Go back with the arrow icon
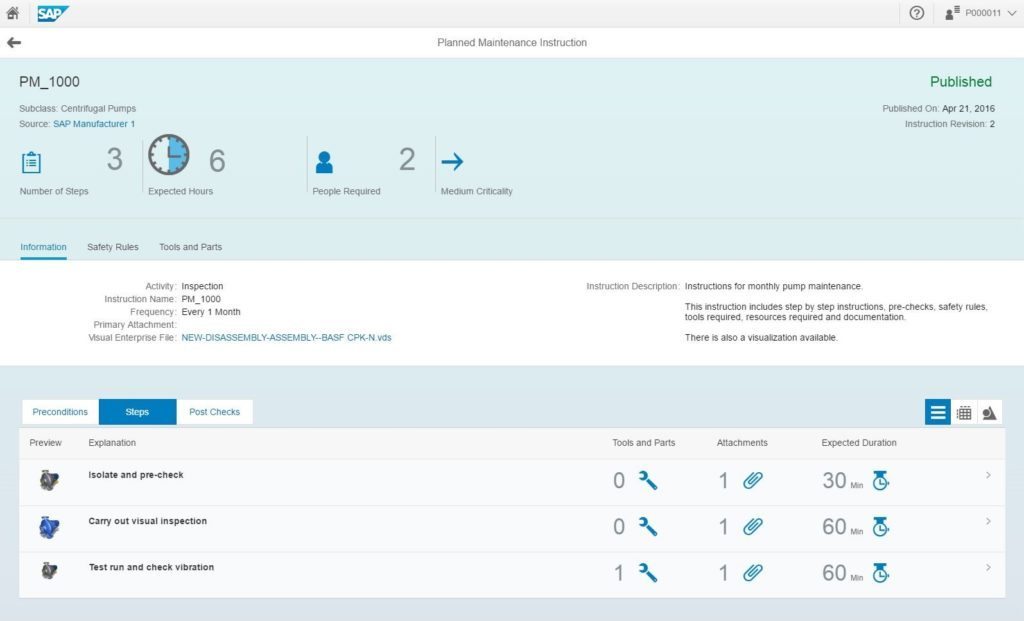 pos(14,42)
